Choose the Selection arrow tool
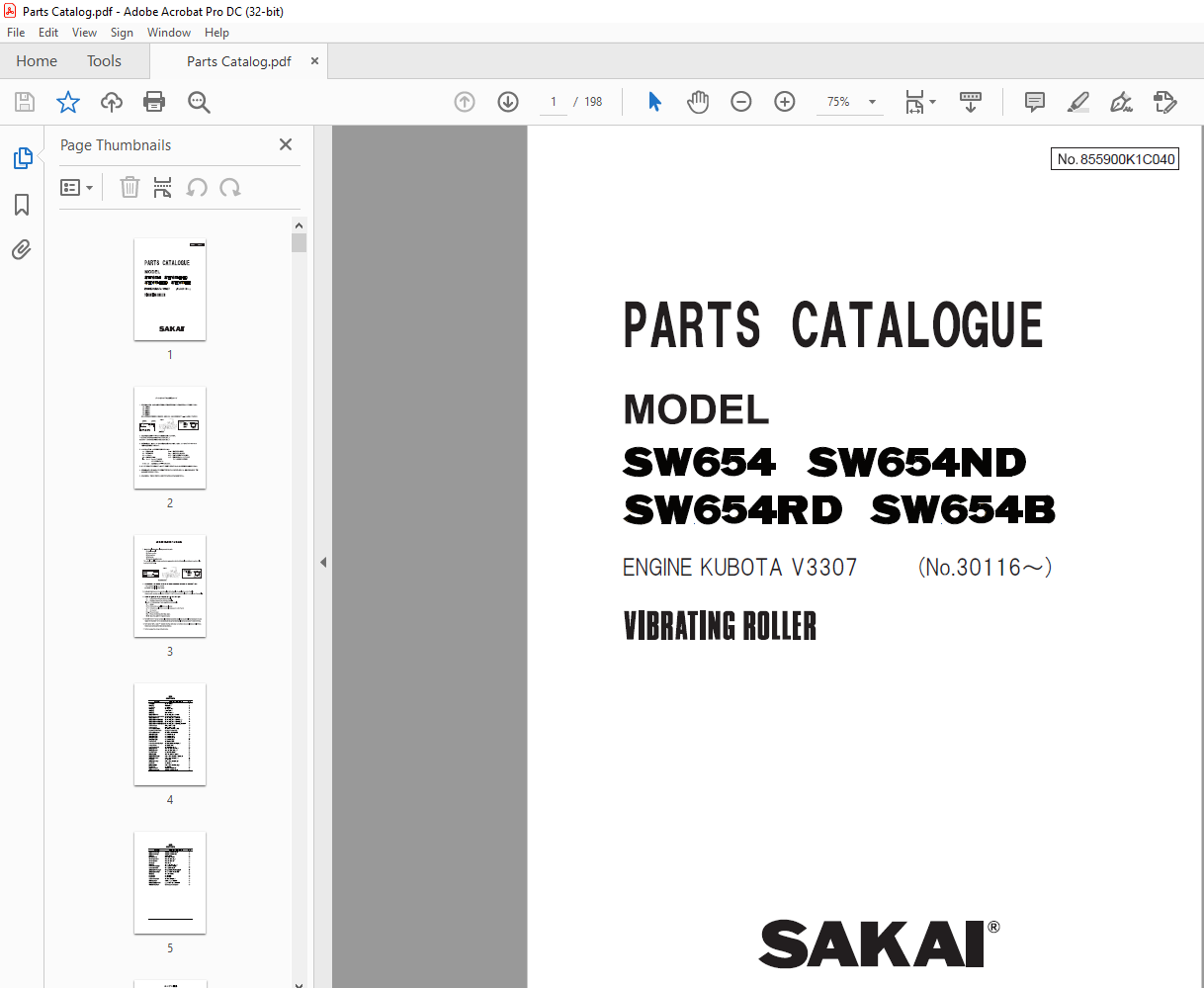Image resolution: width=1204 pixels, height=988 pixels. (x=654, y=102)
